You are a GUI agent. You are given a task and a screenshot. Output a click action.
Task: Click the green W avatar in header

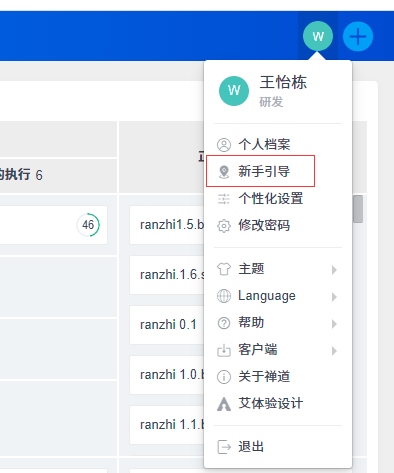click(x=318, y=36)
